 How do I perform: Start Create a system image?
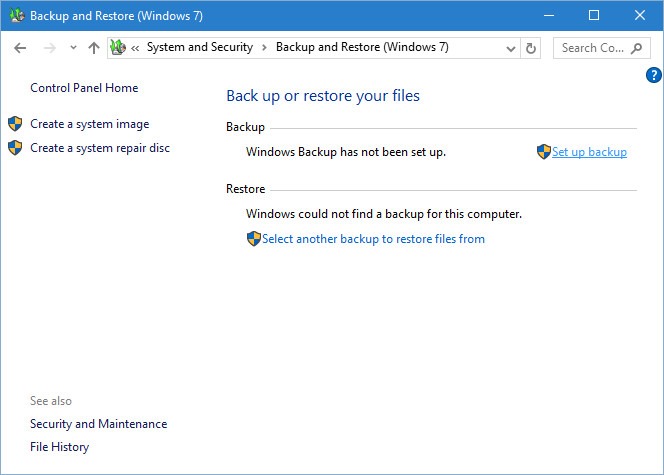[x=89, y=124]
